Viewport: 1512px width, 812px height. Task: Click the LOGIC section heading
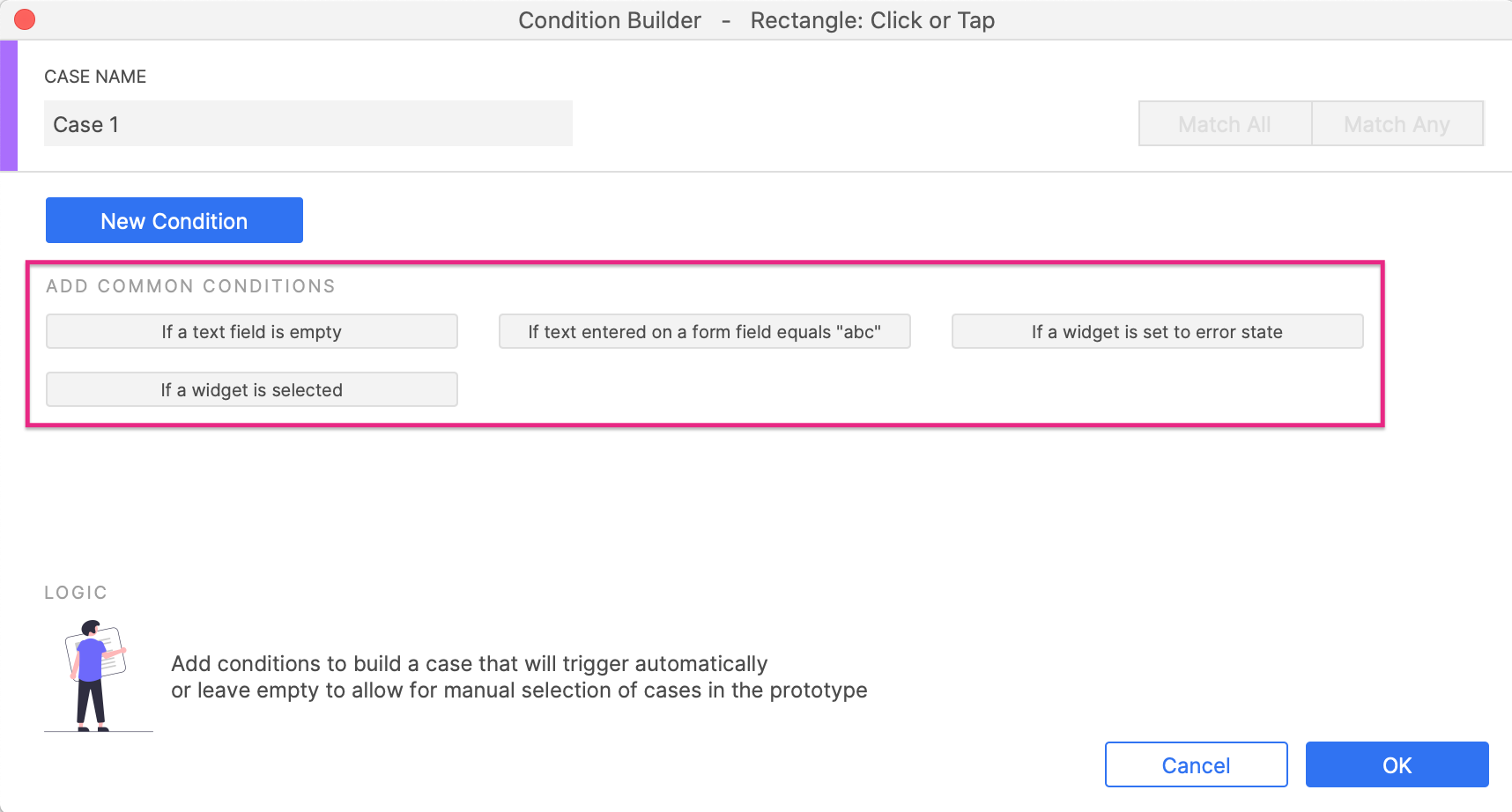(76, 592)
